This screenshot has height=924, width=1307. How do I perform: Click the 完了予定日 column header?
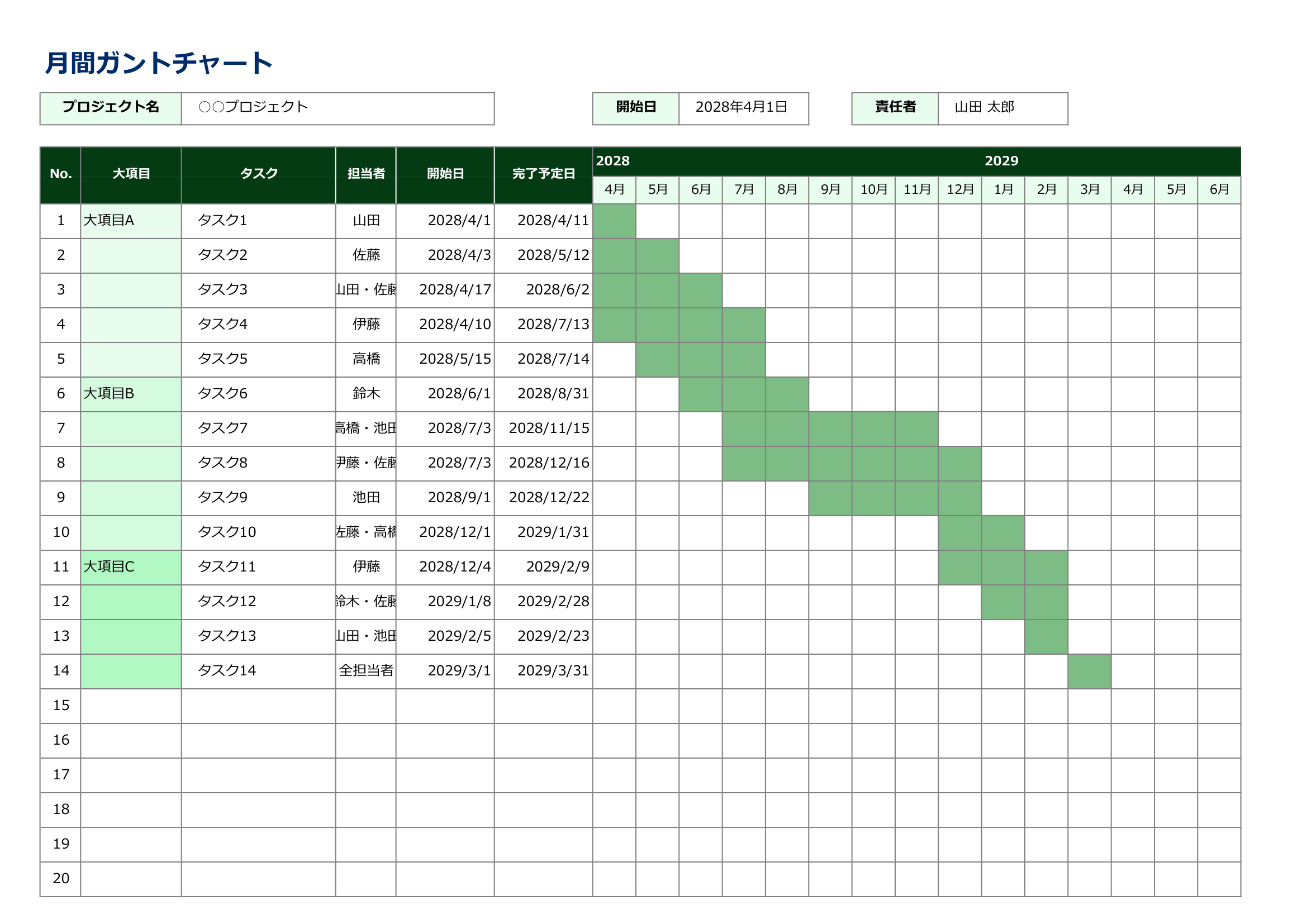pos(544,174)
